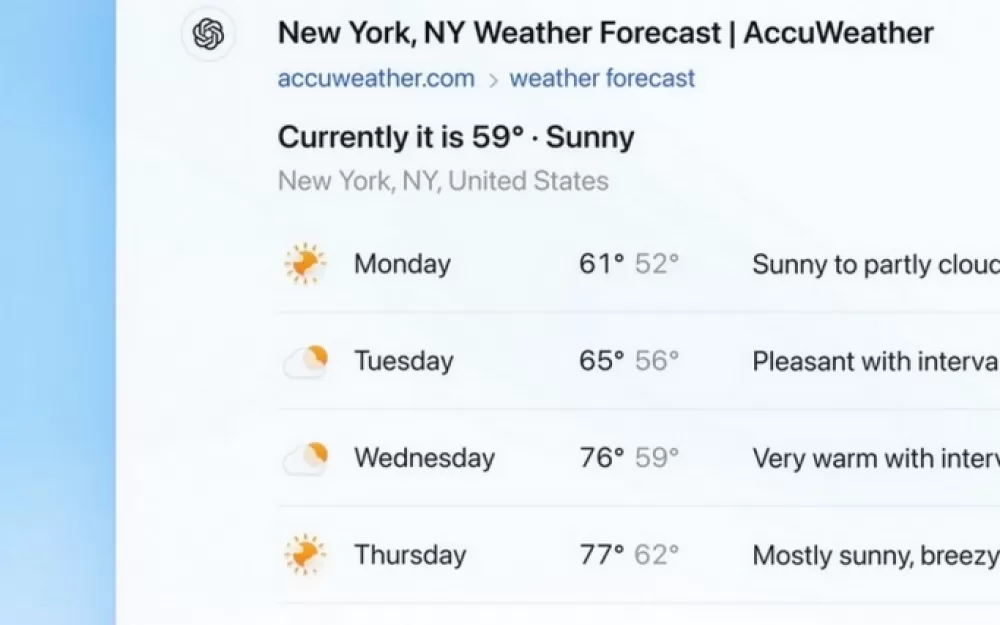Click the ChatGPT logo icon
The height and width of the screenshot is (625, 1000).
pyautogui.click(x=208, y=35)
